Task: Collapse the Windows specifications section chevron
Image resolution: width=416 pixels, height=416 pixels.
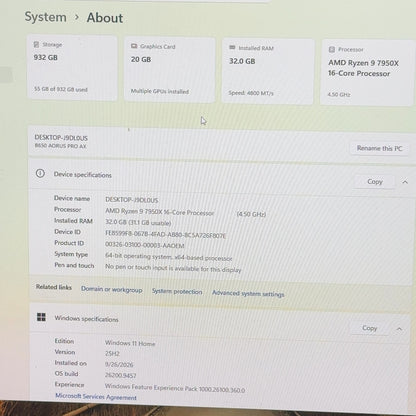Action: point(399,329)
